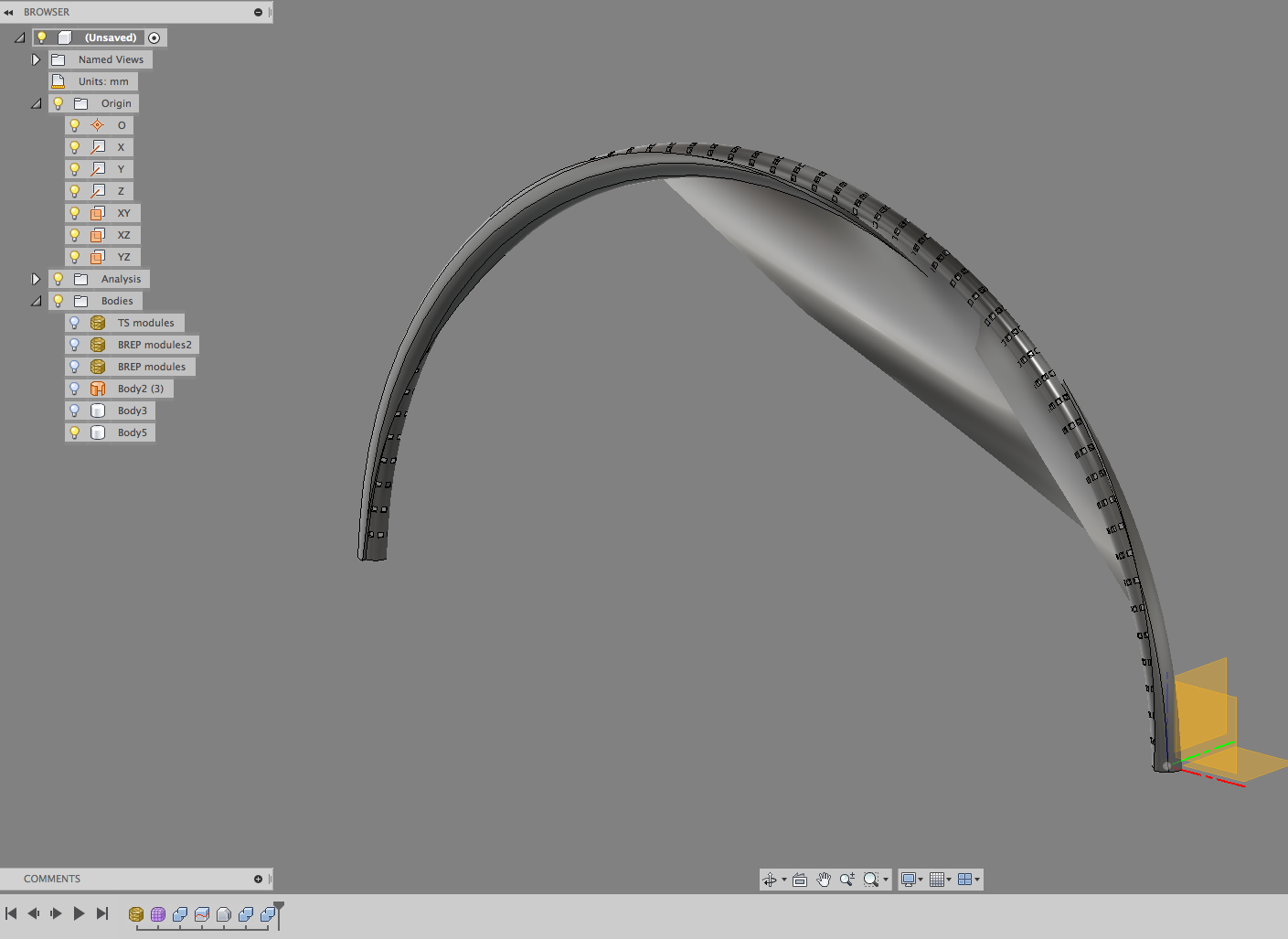The height and width of the screenshot is (939, 1288).
Task: Click the Unsaved document name
Action: tap(111, 37)
